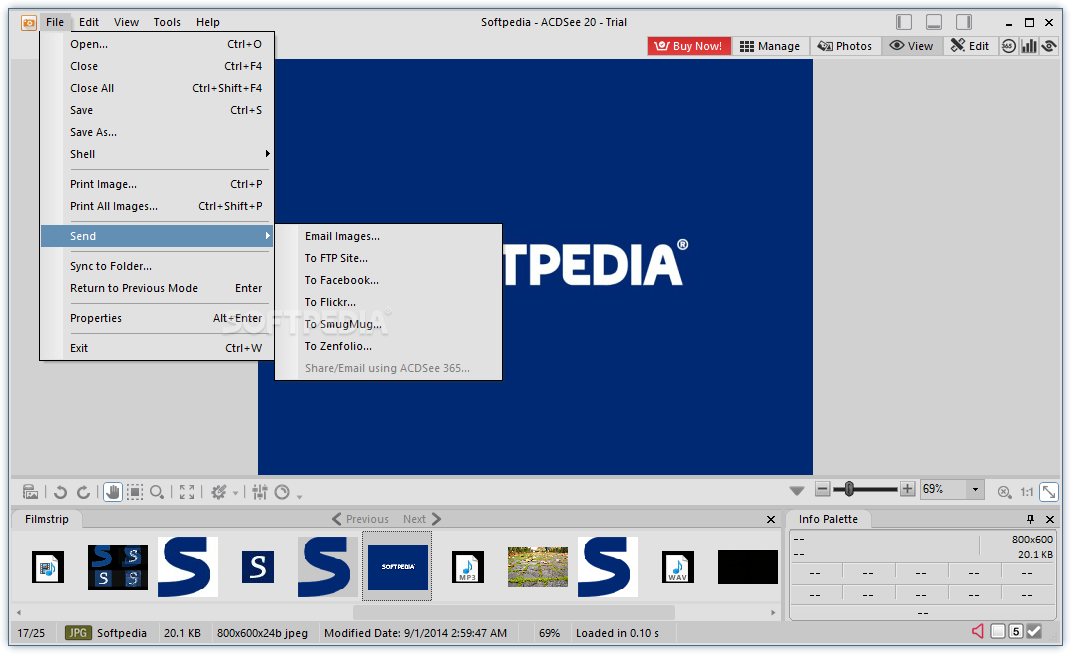This screenshot has height=654, width=1071.
Task: Click the external editor toolbar icon
Action: (30, 491)
